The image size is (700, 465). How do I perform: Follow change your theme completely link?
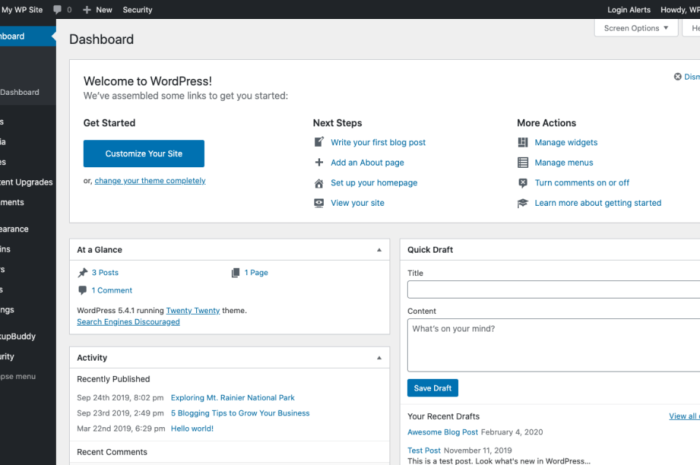pos(150,181)
